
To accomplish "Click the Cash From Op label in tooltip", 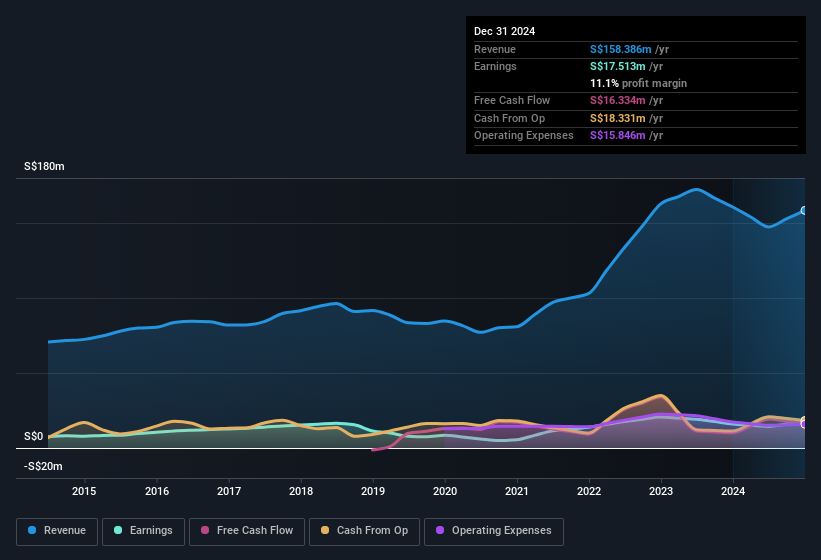I will coord(509,118).
